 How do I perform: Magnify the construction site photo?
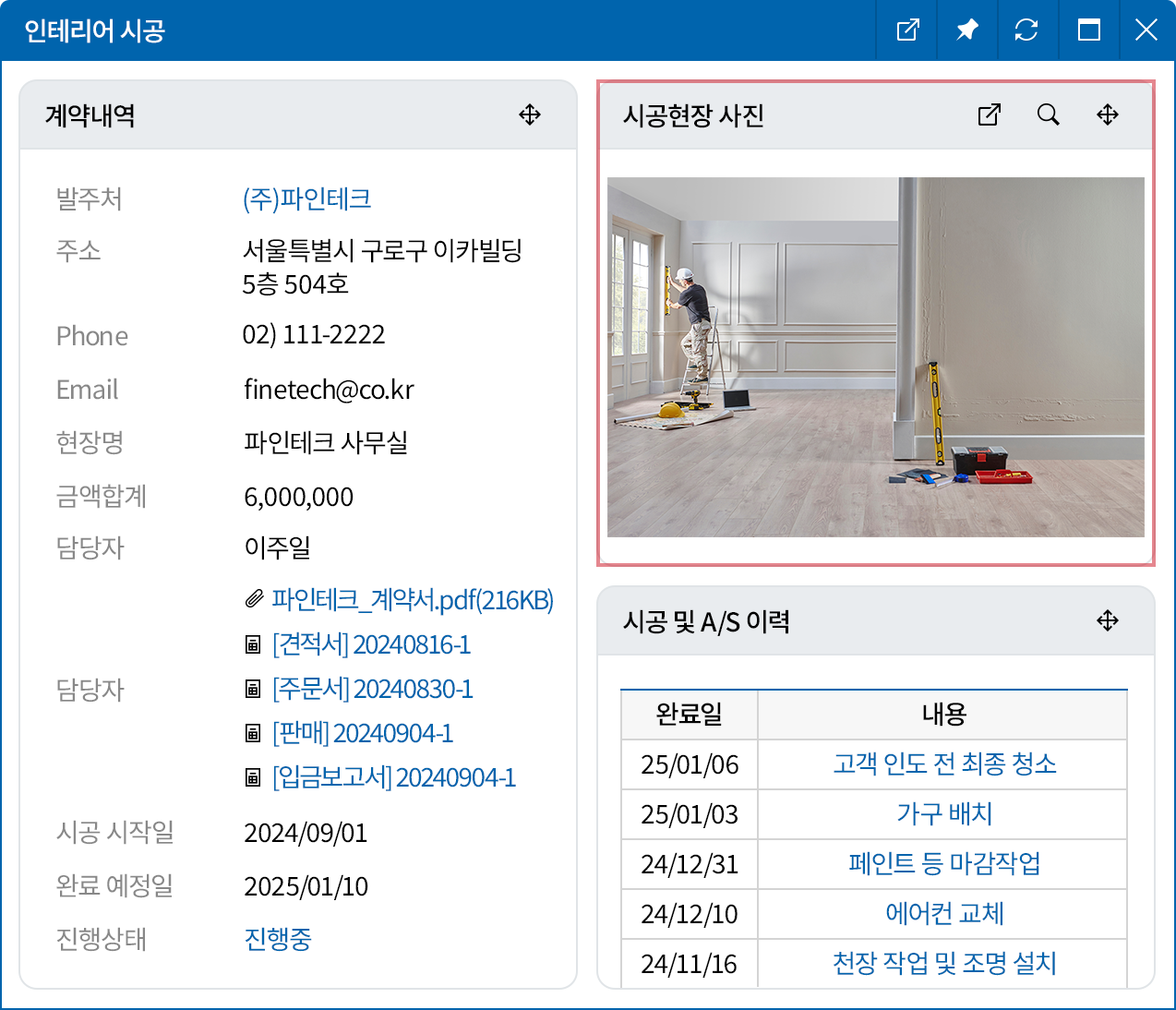coord(1048,114)
